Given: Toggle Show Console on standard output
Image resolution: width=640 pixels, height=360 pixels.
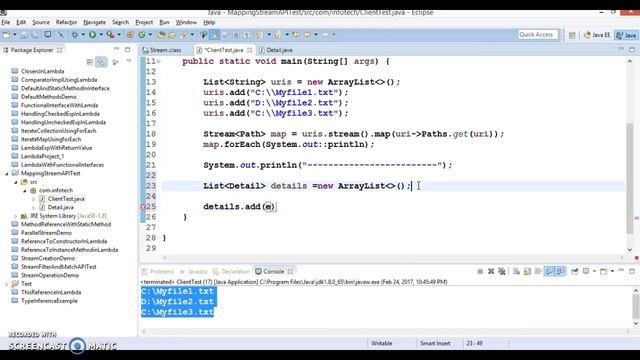Looking at the screenshot, I should point(549,271).
